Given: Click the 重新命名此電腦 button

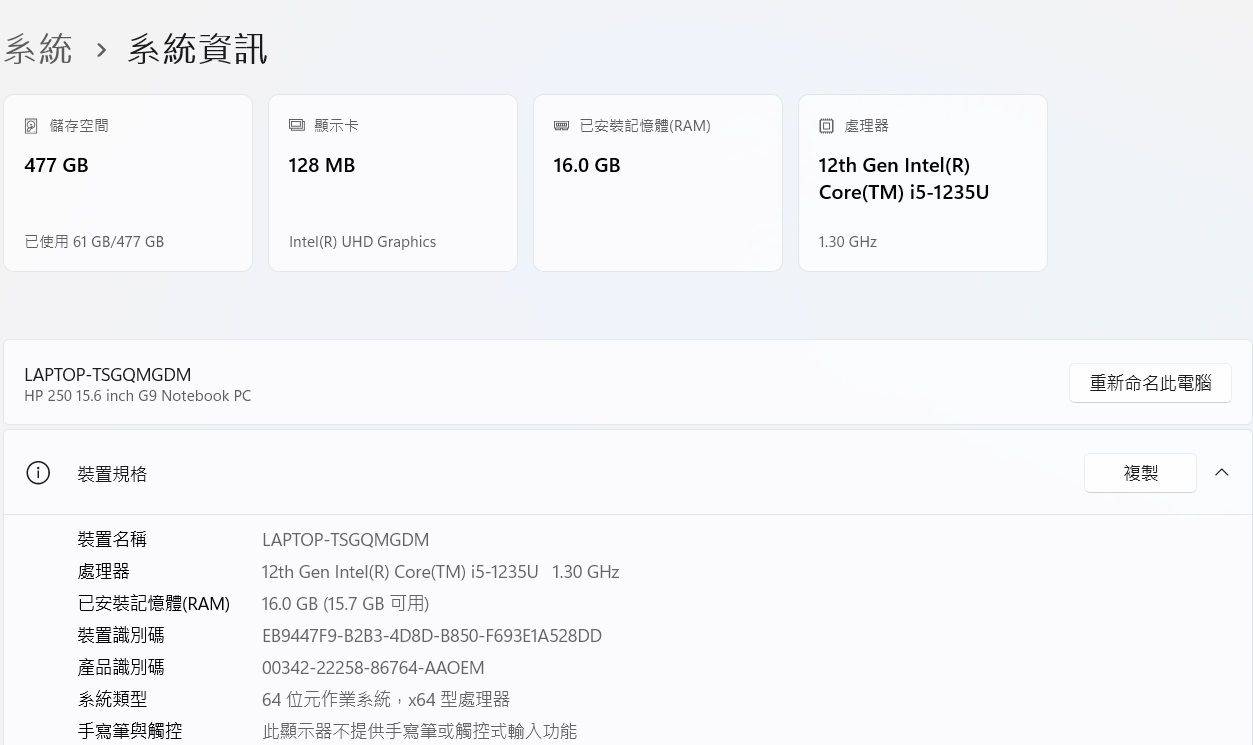Looking at the screenshot, I should (x=1150, y=383).
